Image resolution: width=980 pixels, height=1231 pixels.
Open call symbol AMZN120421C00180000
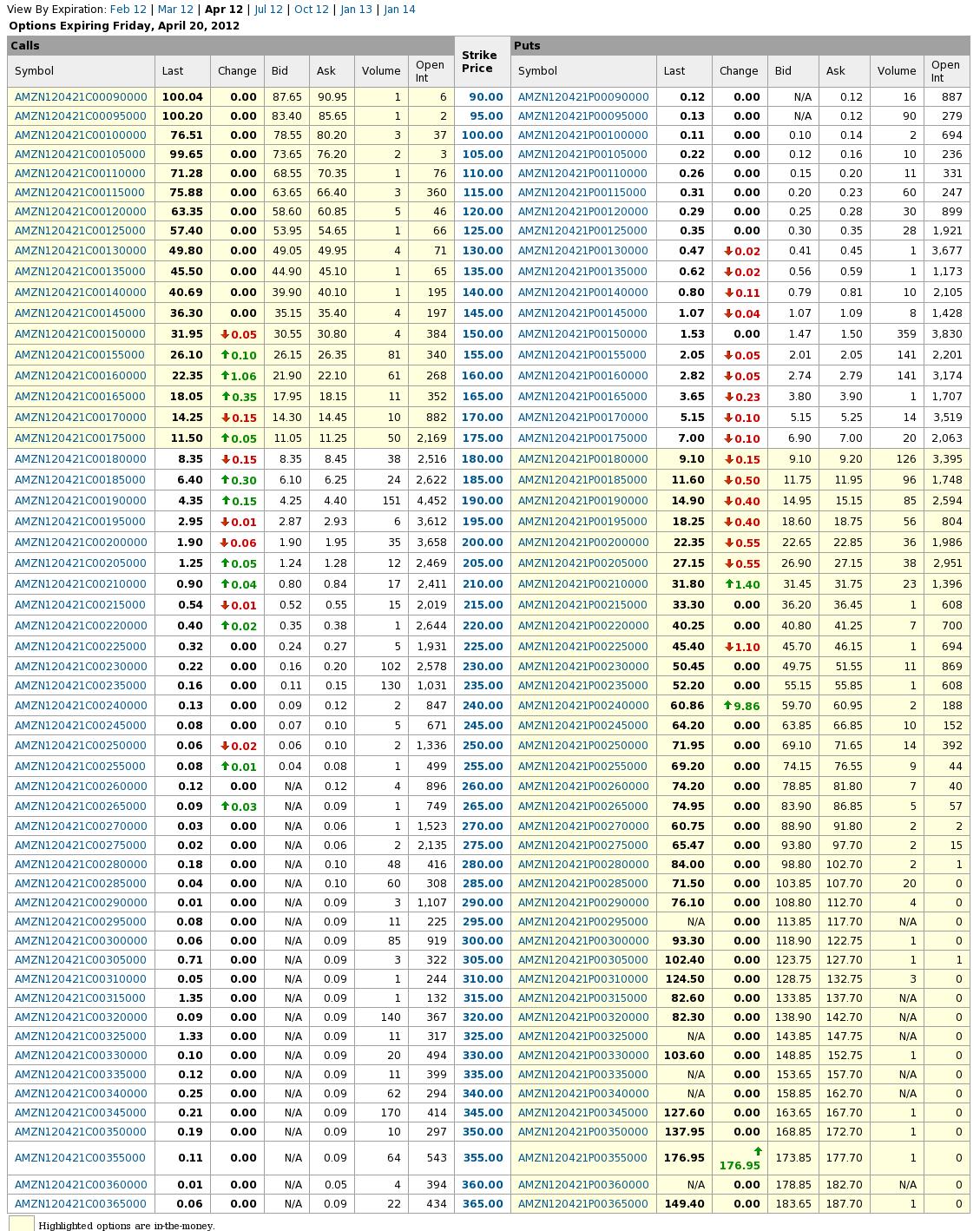pyautogui.click(x=81, y=459)
